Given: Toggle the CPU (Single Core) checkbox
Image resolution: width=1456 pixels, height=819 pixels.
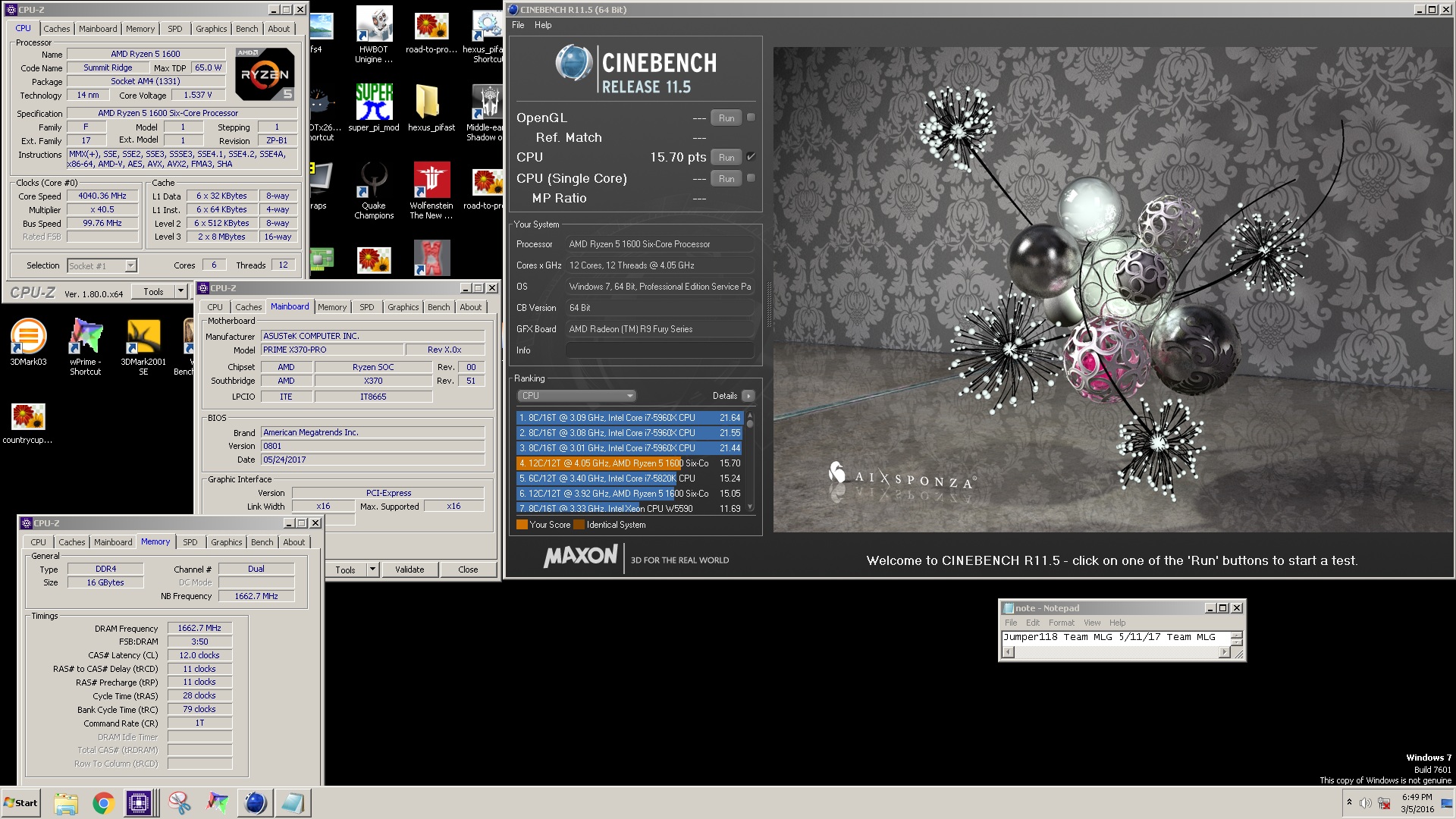Looking at the screenshot, I should (x=751, y=178).
